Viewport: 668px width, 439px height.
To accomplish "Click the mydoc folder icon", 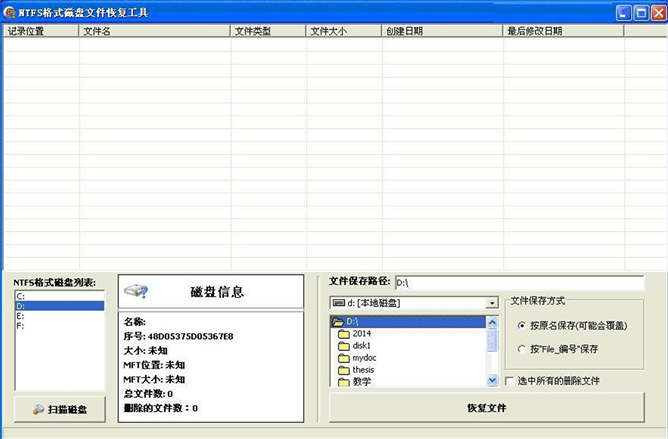I will (x=343, y=358).
